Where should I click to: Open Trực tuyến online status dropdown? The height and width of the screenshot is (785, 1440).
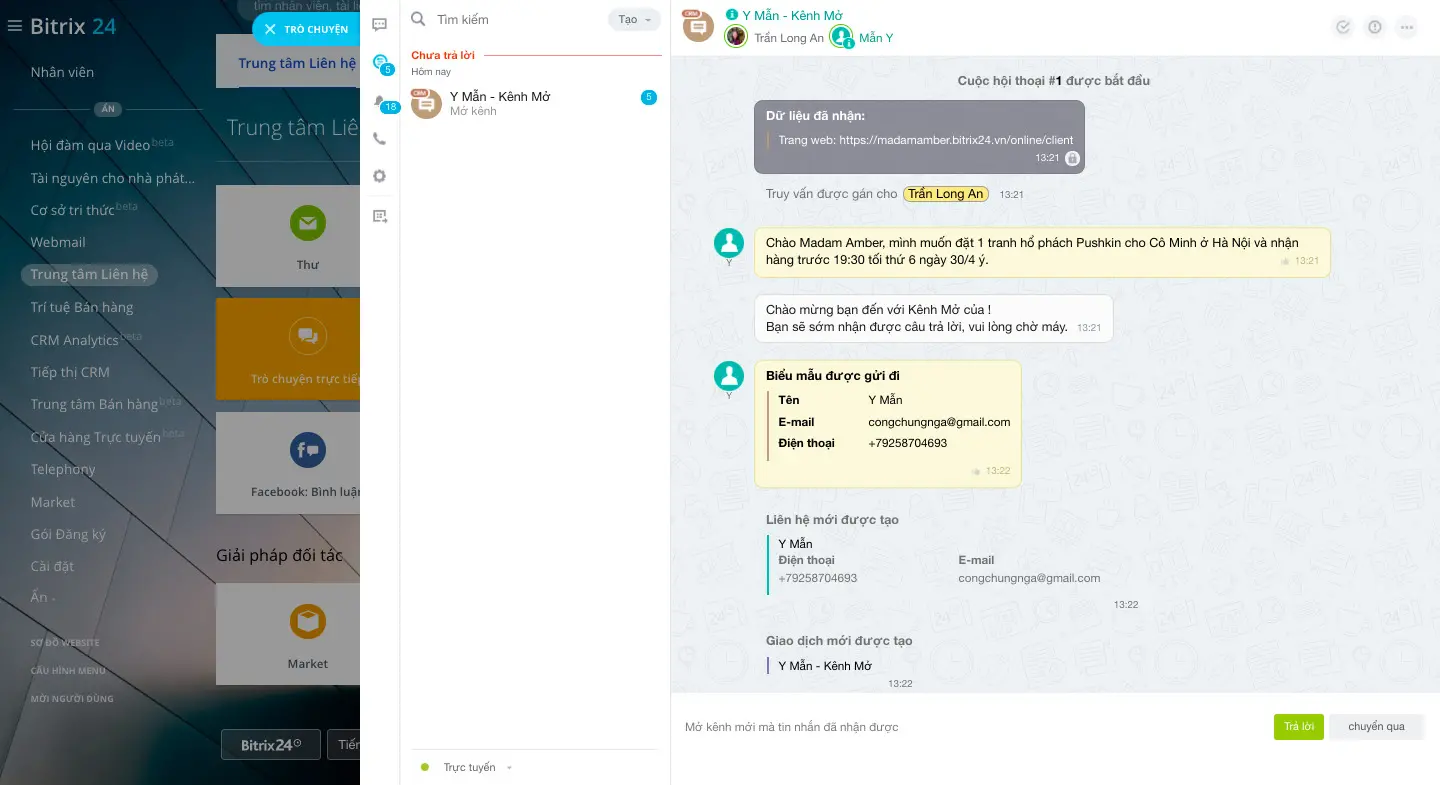[x=478, y=768]
